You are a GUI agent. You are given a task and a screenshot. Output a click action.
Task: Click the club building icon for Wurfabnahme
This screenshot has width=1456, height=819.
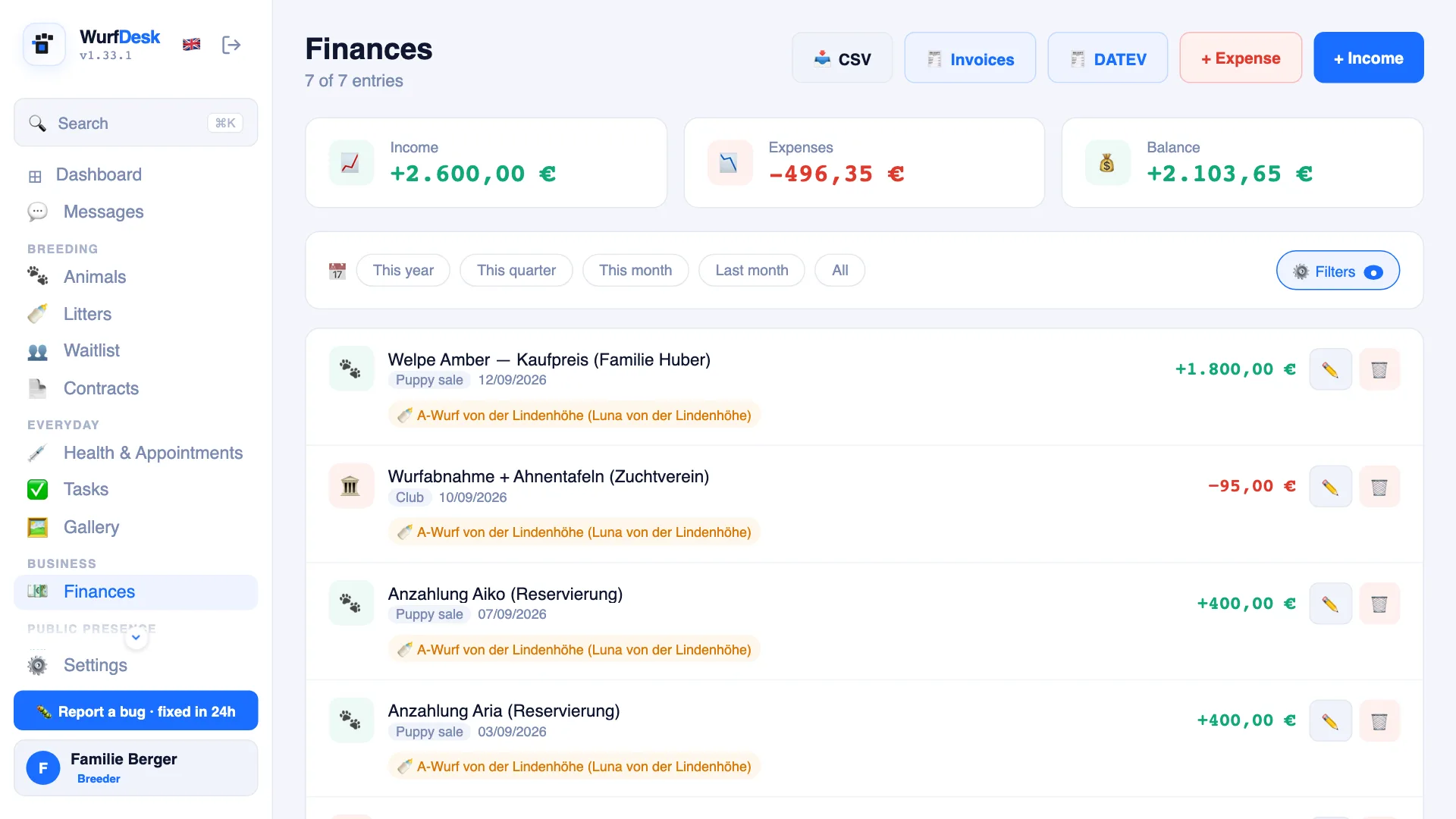[351, 486]
